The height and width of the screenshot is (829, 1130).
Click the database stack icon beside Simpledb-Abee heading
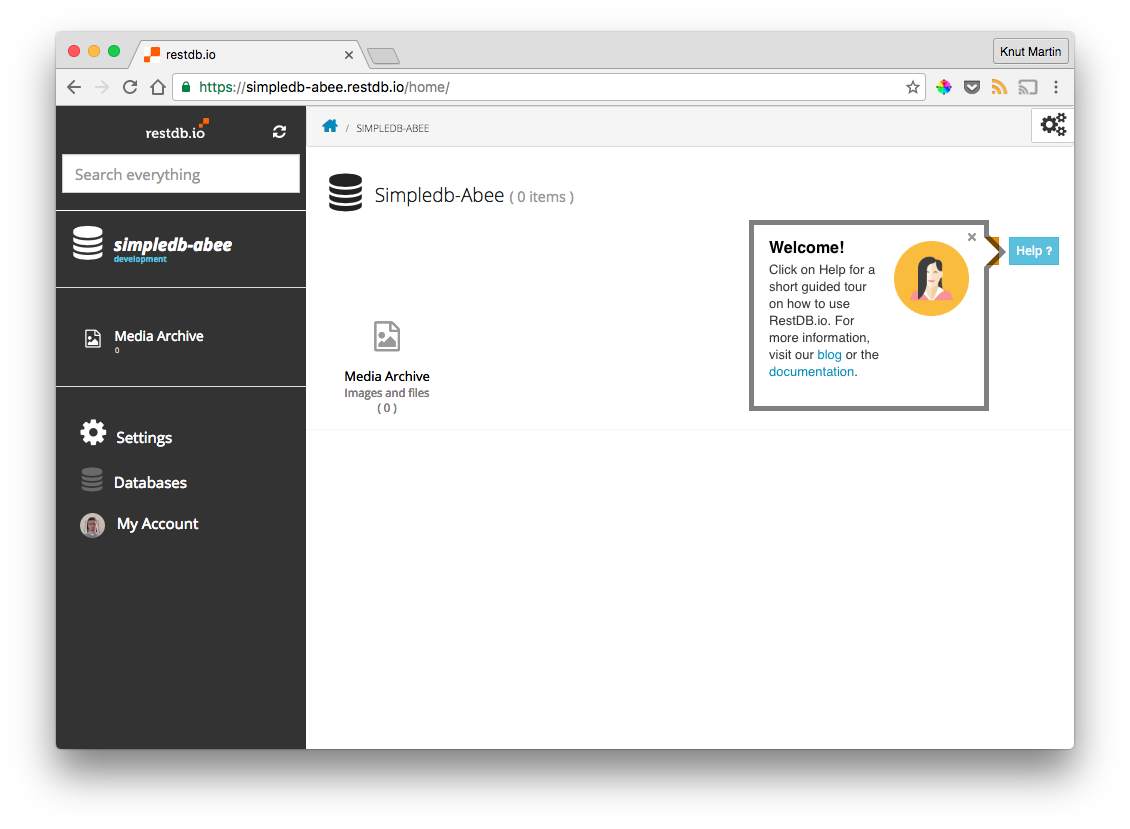[345, 192]
